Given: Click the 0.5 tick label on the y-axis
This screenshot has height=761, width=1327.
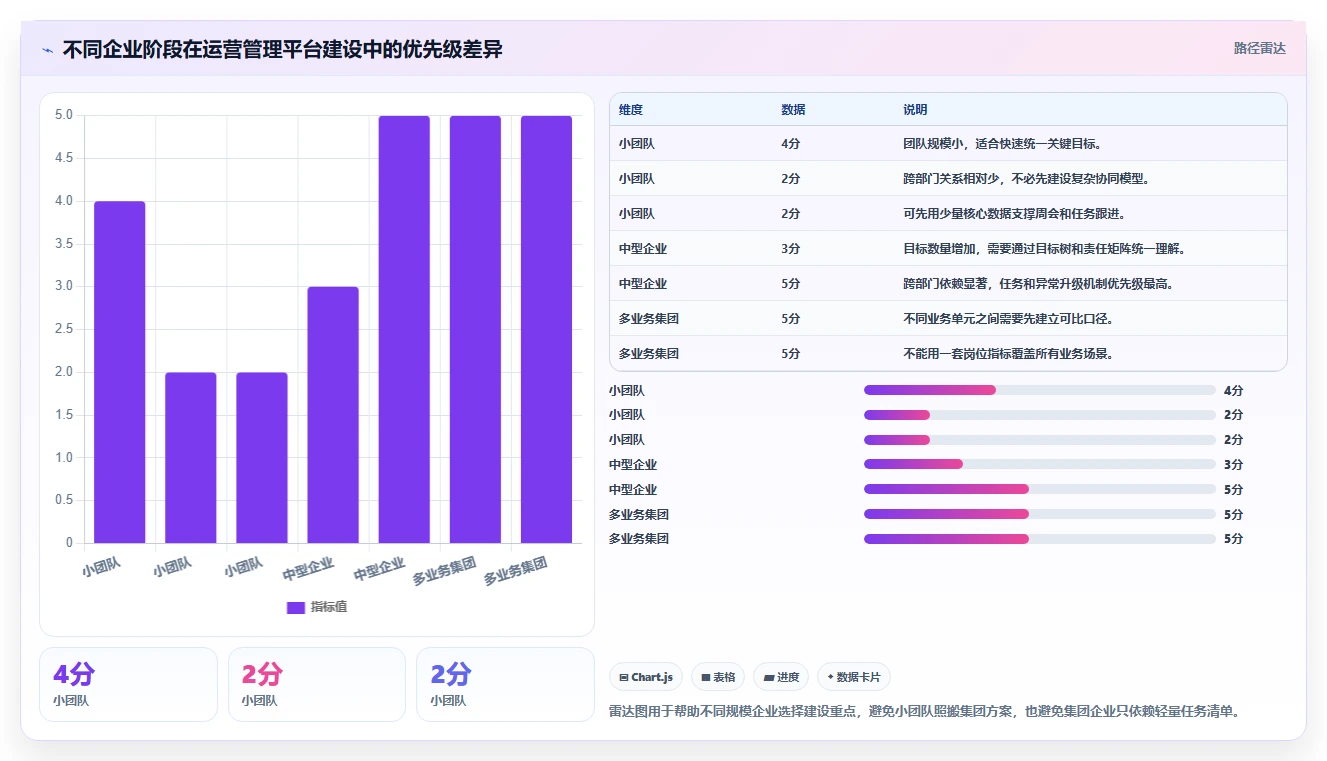Looking at the screenshot, I should point(64,500).
